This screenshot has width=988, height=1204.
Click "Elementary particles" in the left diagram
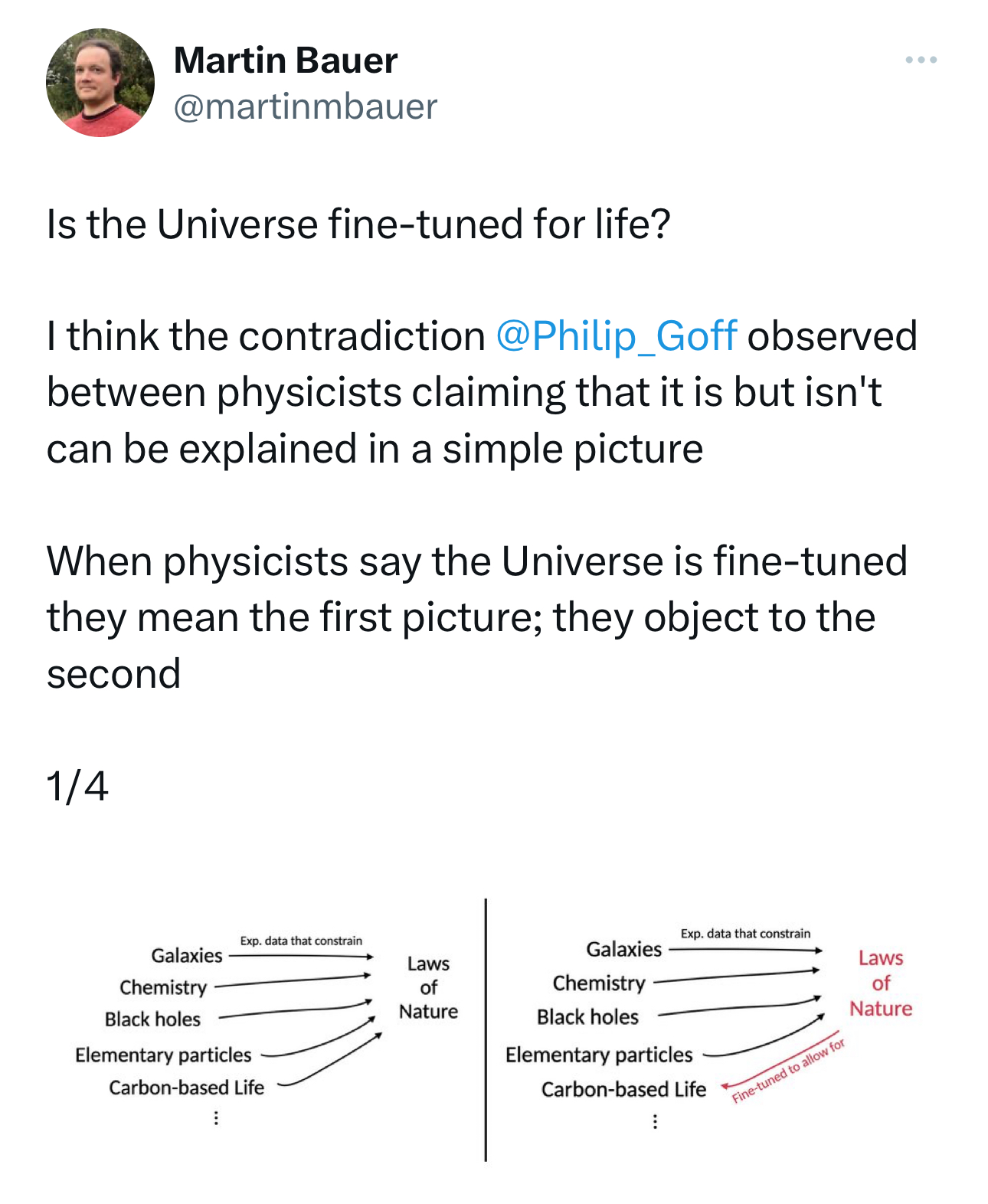click(163, 1055)
